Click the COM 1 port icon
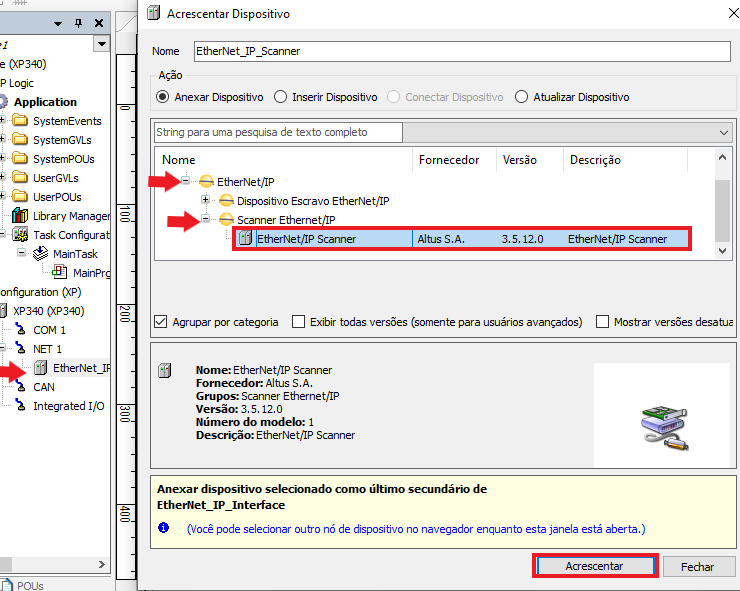 (x=20, y=330)
